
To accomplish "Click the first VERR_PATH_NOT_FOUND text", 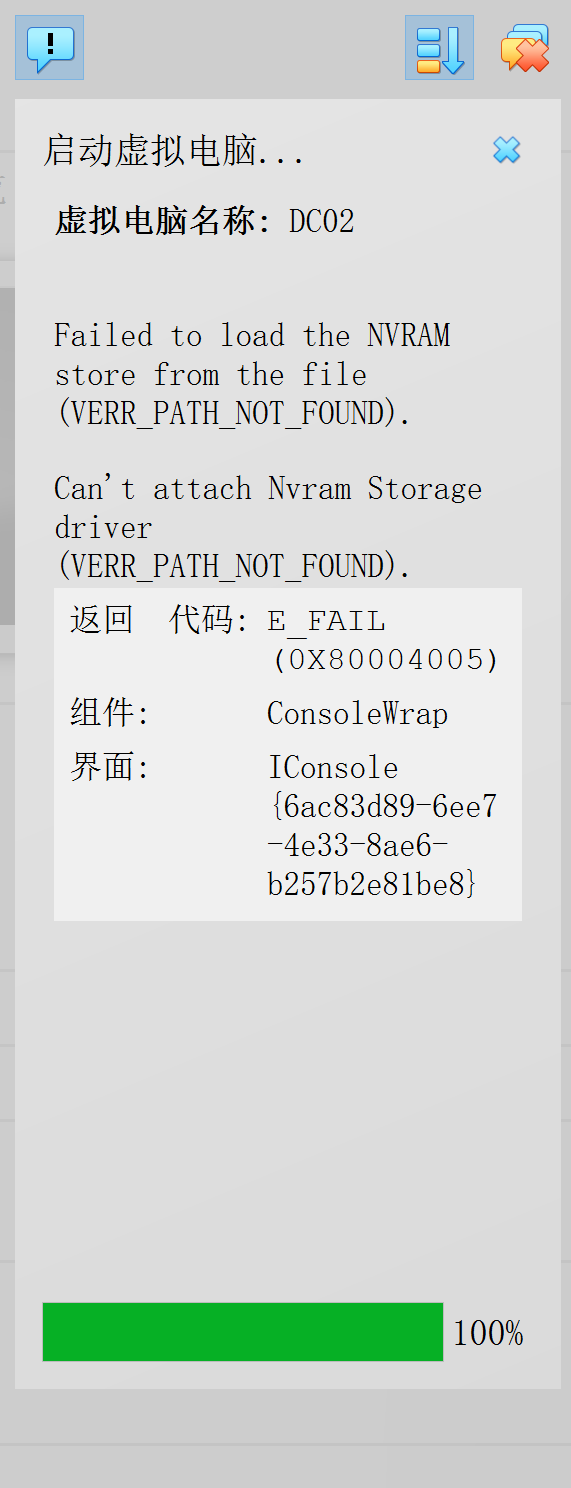I will pyautogui.click(x=232, y=413).
